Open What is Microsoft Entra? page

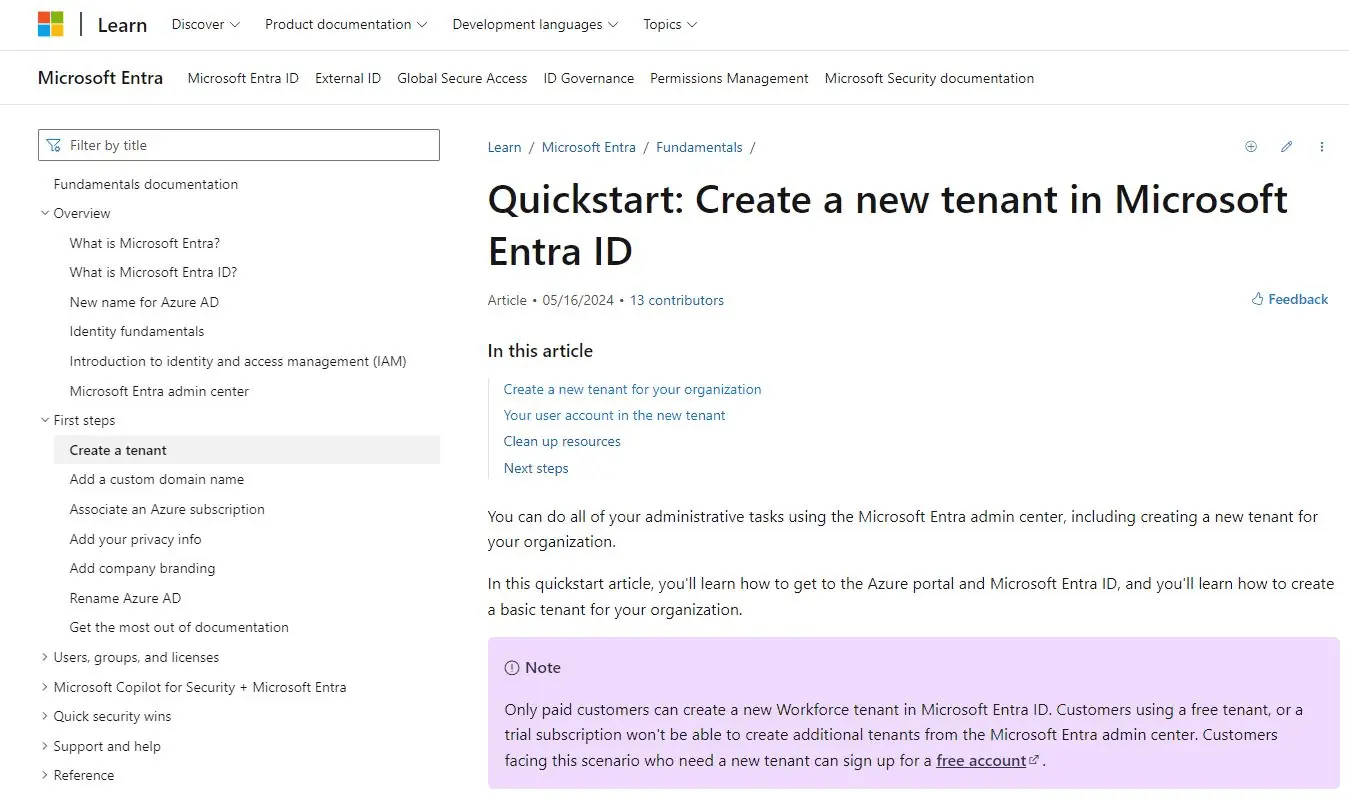tap(145, 243)
